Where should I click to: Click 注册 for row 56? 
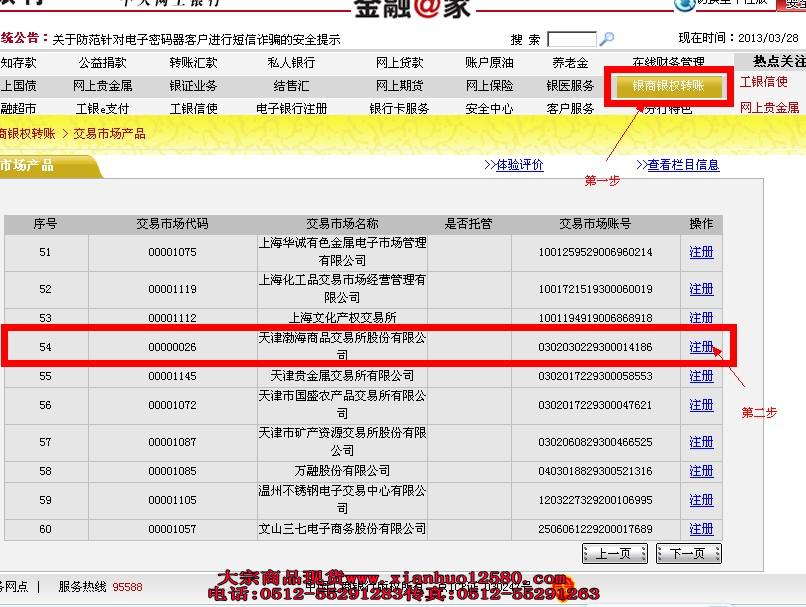pyautogui.click(x=701, y=405)
